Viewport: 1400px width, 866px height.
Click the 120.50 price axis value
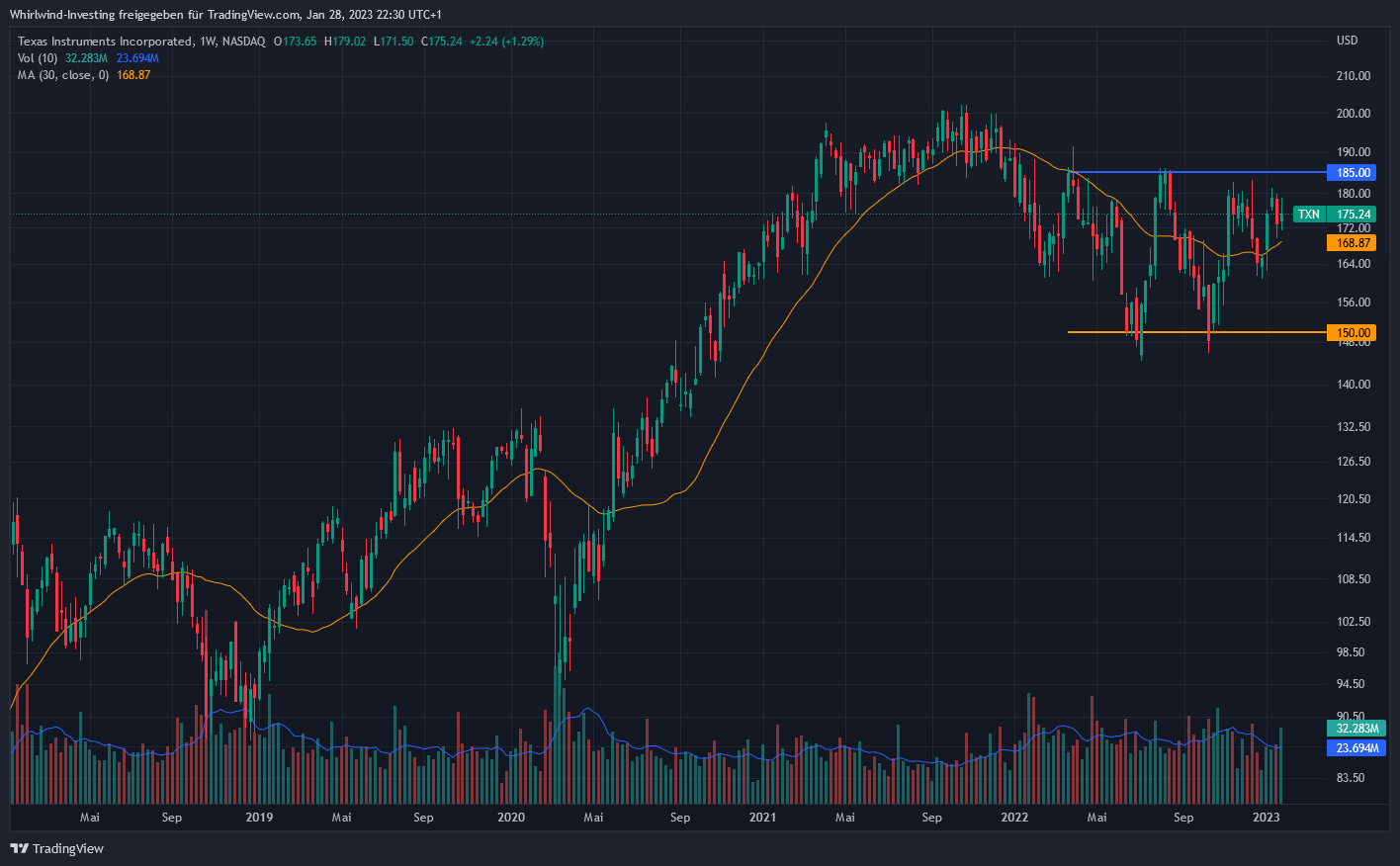[x=1354, y=499]
